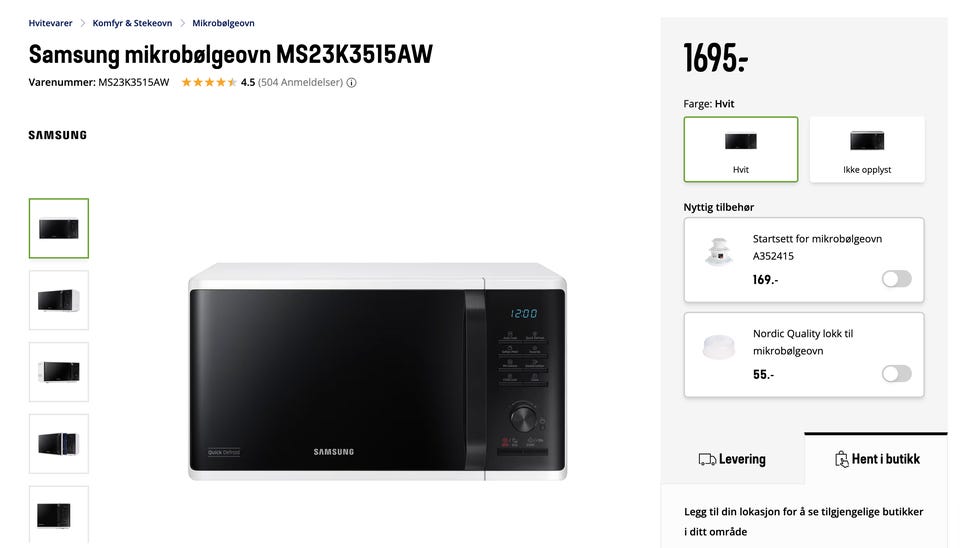
Task: Open the Komfyr & Stekeovn breadcrumb link
Action: coord(132,23)
